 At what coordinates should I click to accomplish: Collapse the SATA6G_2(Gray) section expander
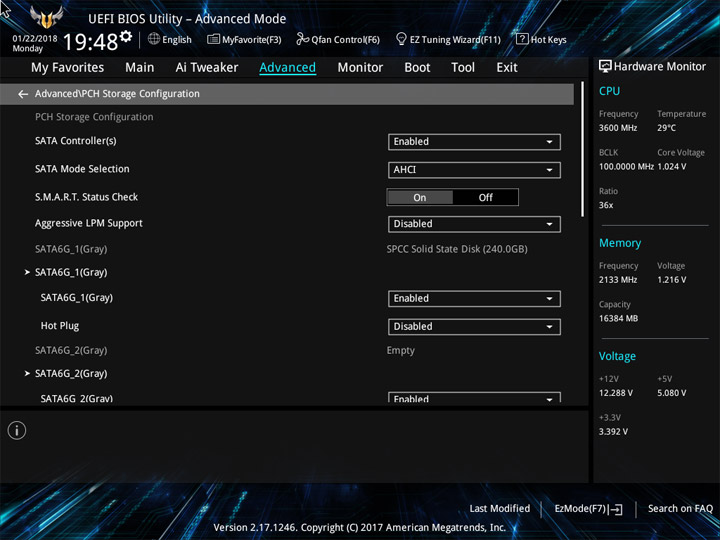tap(27, 374)
